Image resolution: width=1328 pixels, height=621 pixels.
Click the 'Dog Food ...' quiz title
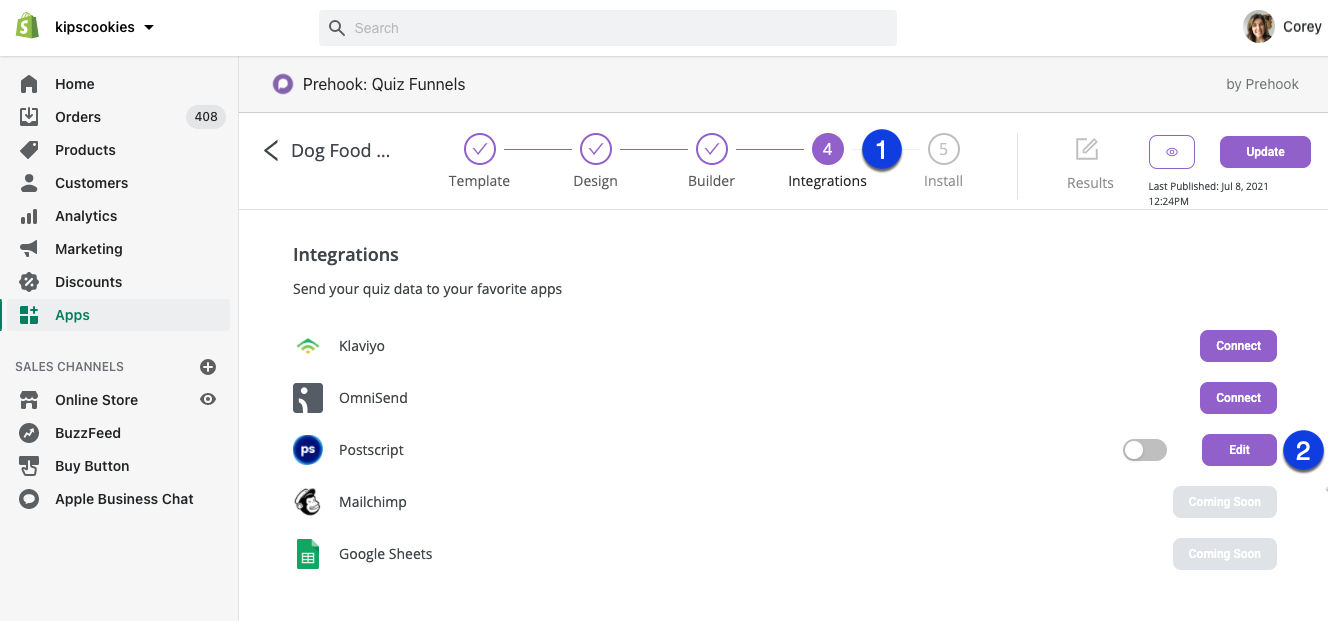pyautogui.click(x=341, y=151)
